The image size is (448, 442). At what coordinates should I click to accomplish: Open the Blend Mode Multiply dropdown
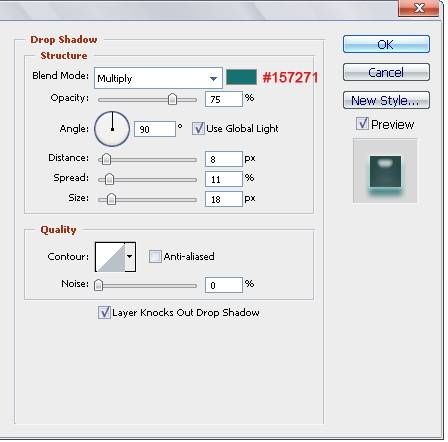[158, 78]
